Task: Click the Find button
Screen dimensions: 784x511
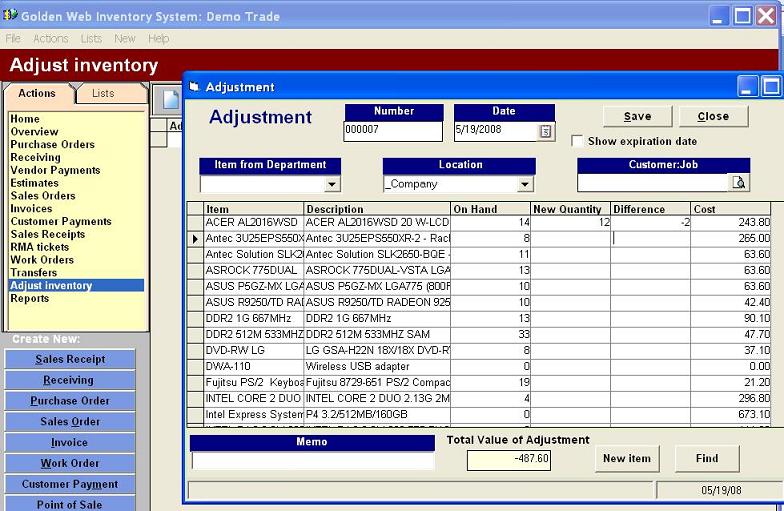Action: coord(707,458)
